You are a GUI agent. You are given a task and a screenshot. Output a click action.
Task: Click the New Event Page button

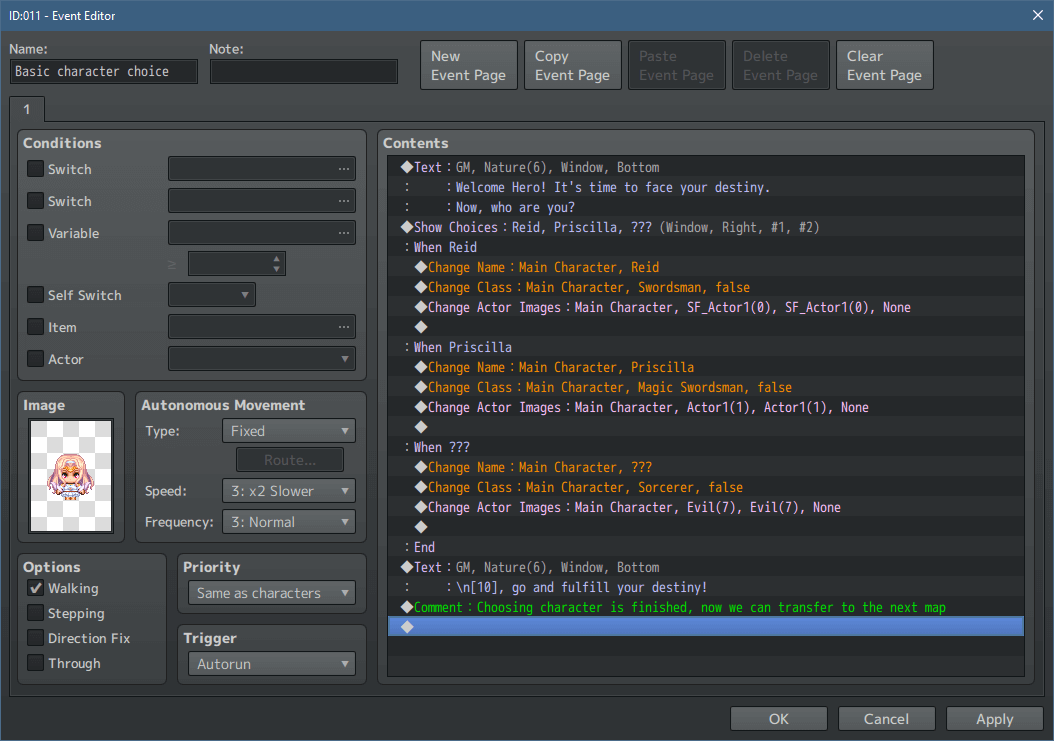468,64
